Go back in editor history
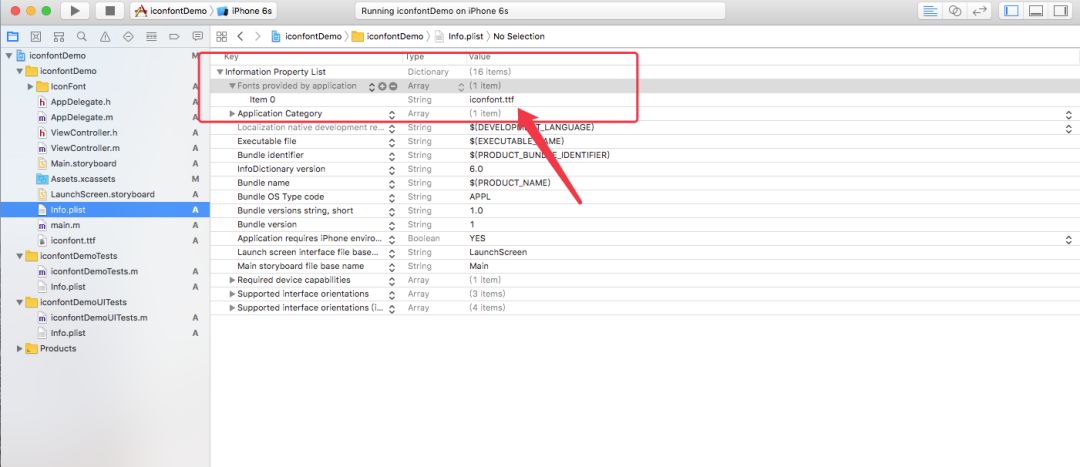Image resolution: width=1080 pixels, height=467 pixels. click(x=240, y=37)
